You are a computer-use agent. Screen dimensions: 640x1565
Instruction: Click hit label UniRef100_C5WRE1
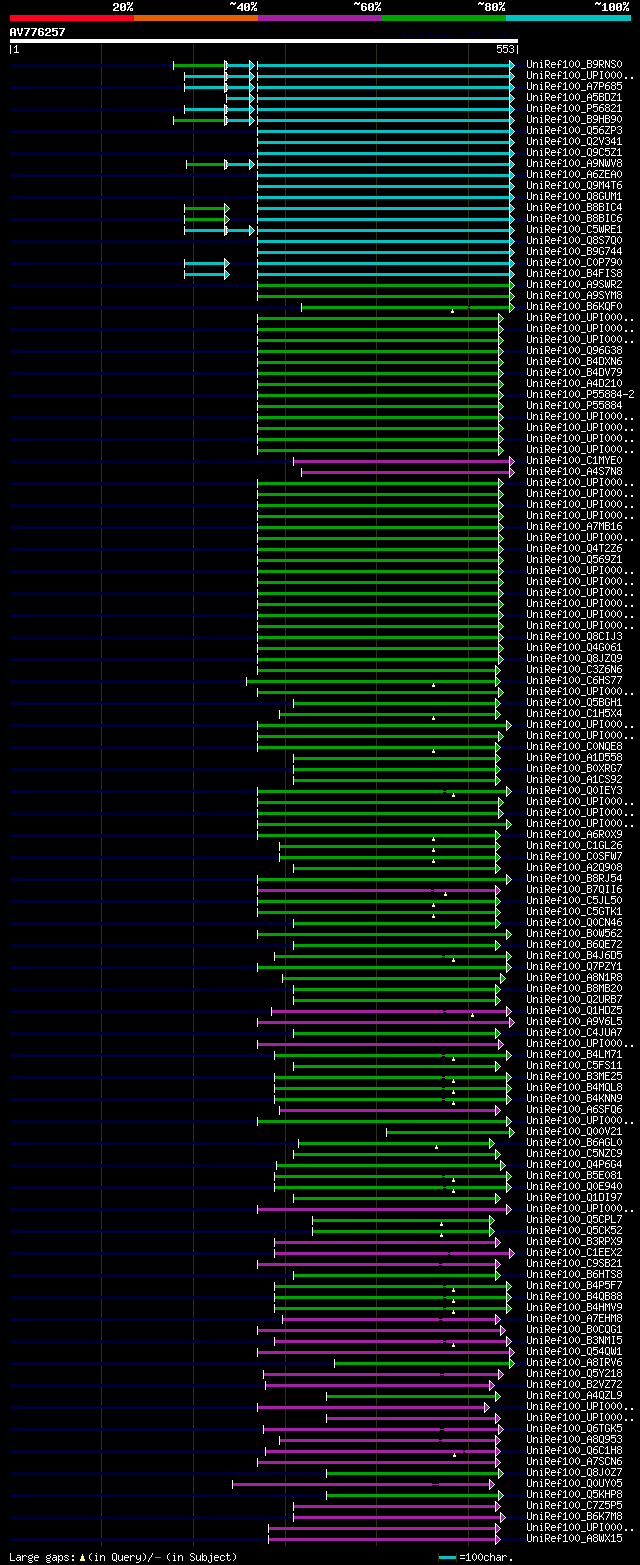click(x=574, y=230)
